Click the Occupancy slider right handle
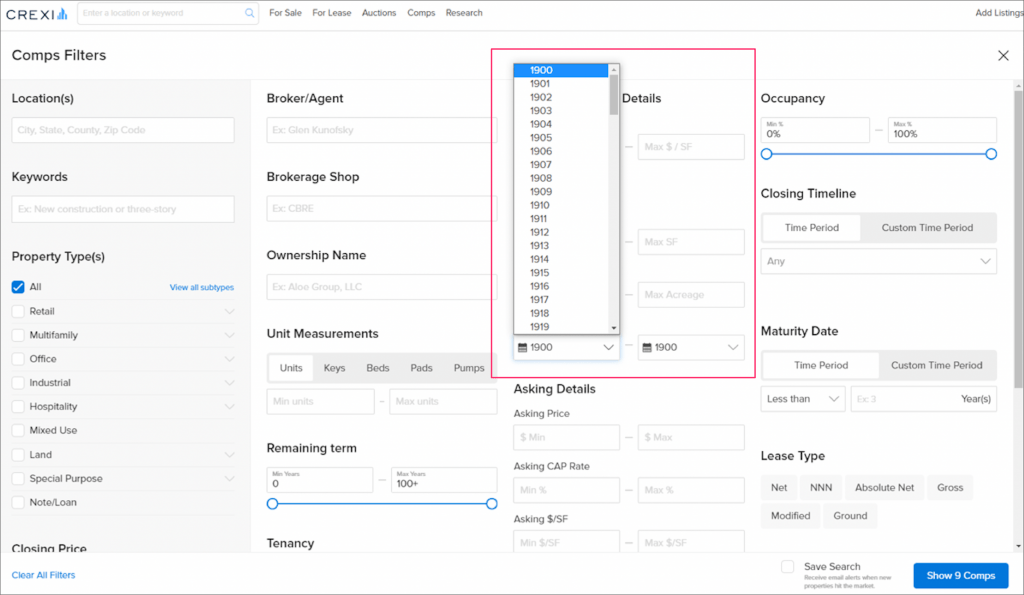Viewport: 1024px width, 595px height. point(991,154)
